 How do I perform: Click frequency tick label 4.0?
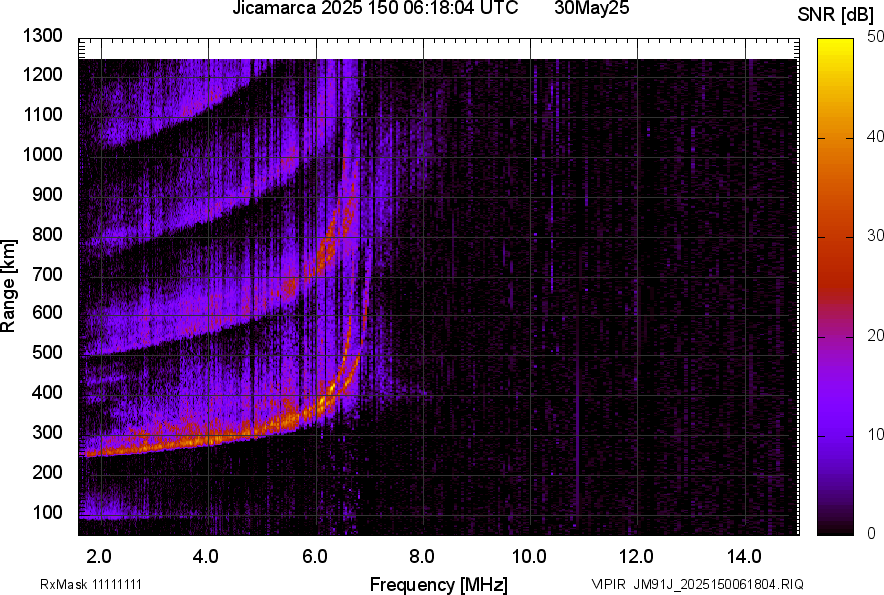[206, 557]
